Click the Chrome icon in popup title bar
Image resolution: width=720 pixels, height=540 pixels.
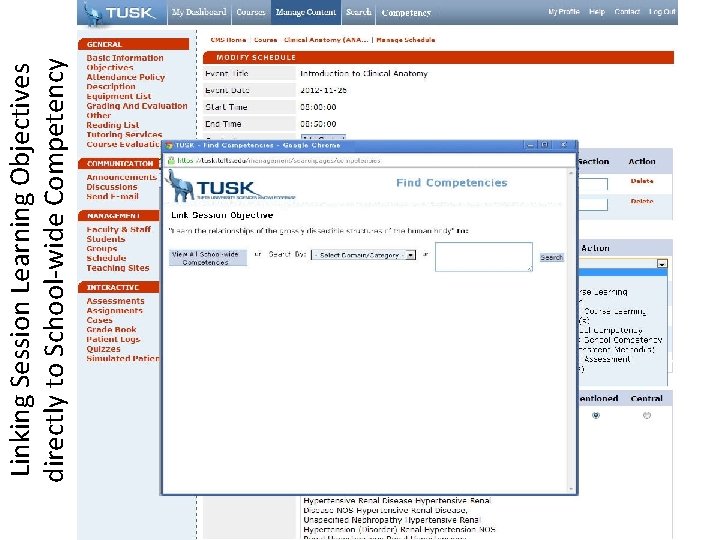(169, 146)
